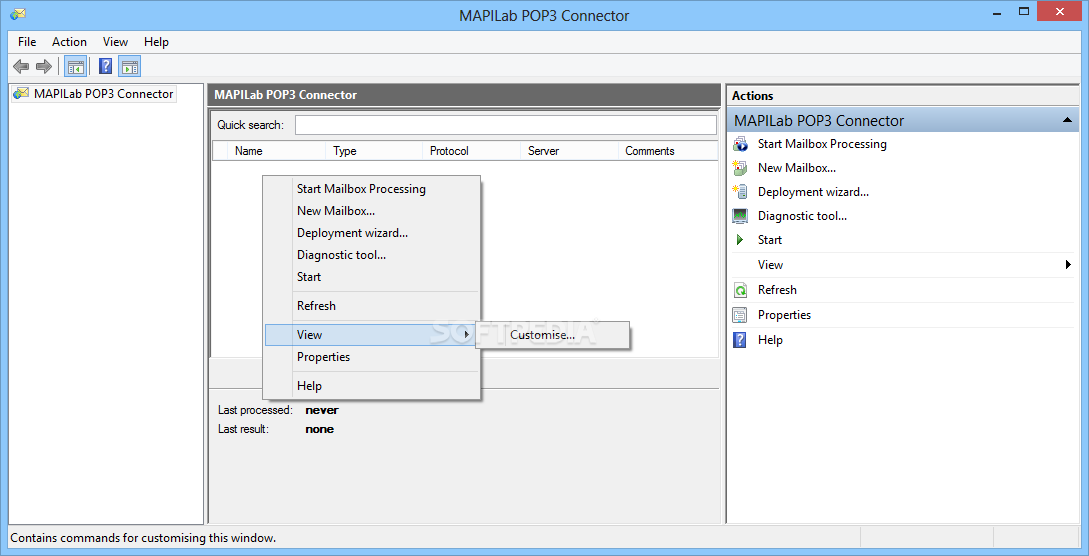Sort by the Name column header
This screenshot has height=556, width=1089.
276,151
